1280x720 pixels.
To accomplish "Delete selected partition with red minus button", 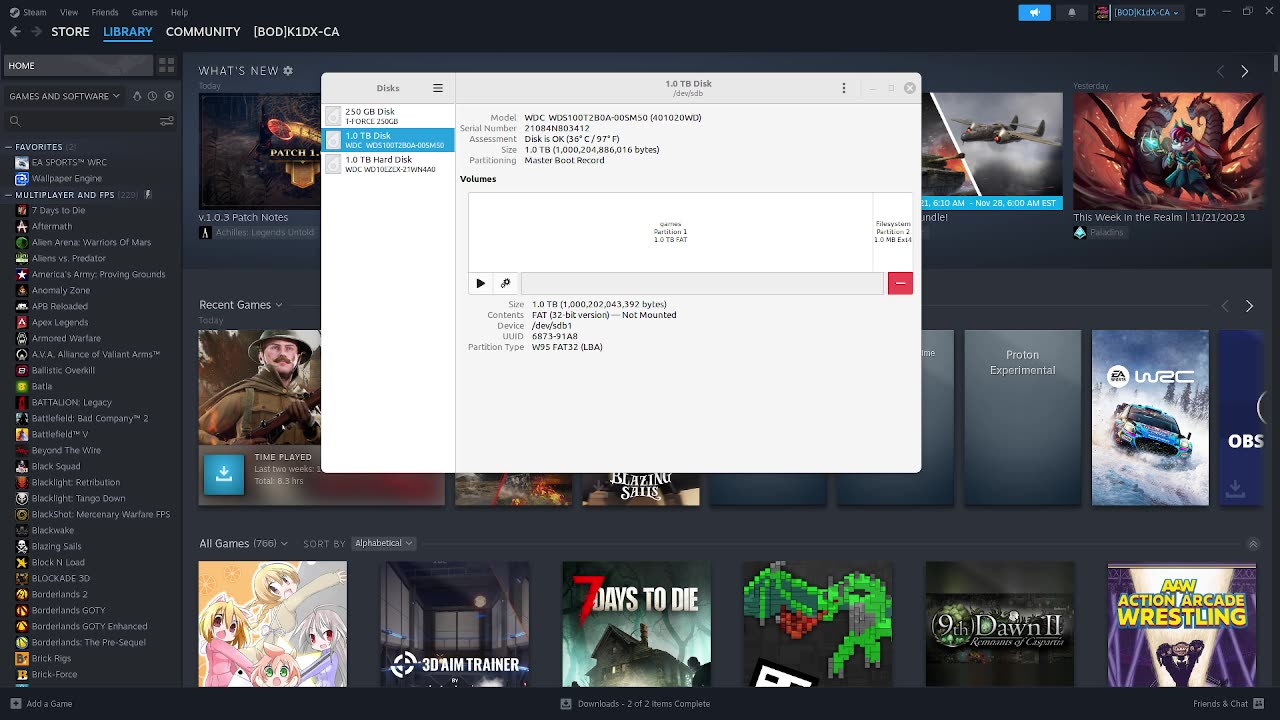I will tap(900, 283).
